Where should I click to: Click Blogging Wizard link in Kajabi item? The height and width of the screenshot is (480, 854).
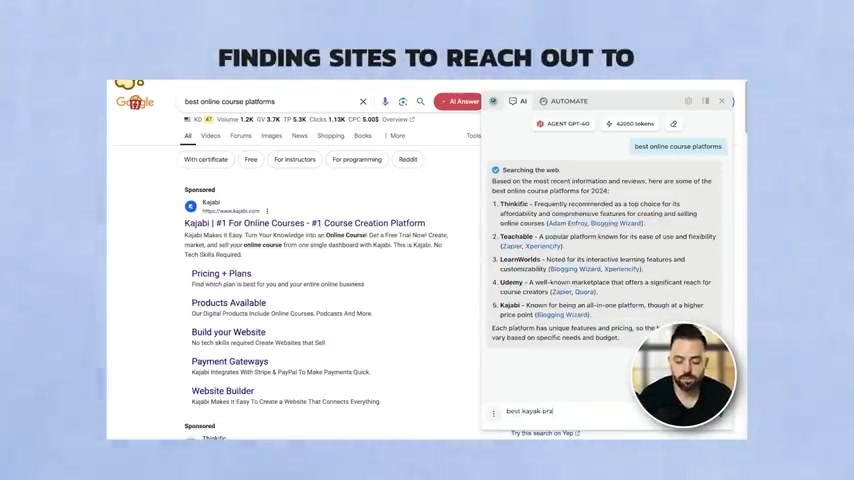[562, 315]
